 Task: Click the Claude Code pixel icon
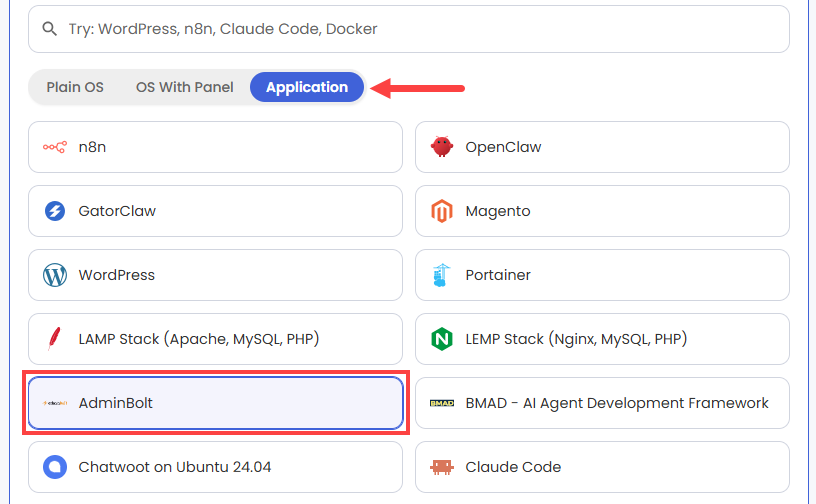(x=442, y=467)
